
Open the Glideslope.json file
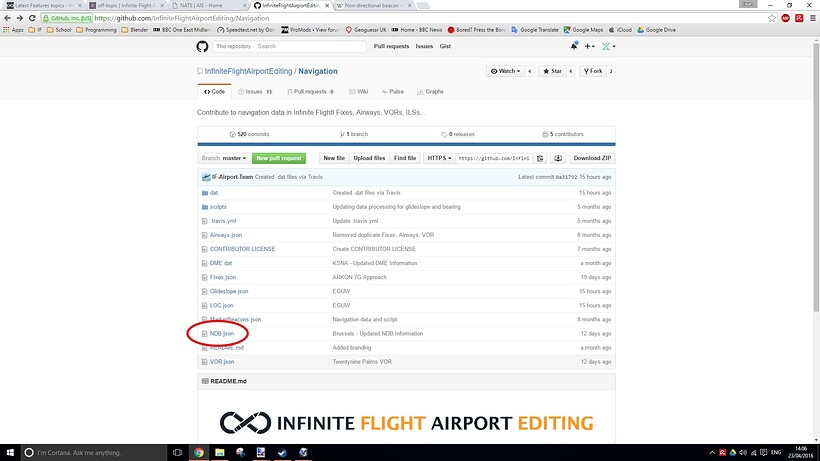point(229,291)
